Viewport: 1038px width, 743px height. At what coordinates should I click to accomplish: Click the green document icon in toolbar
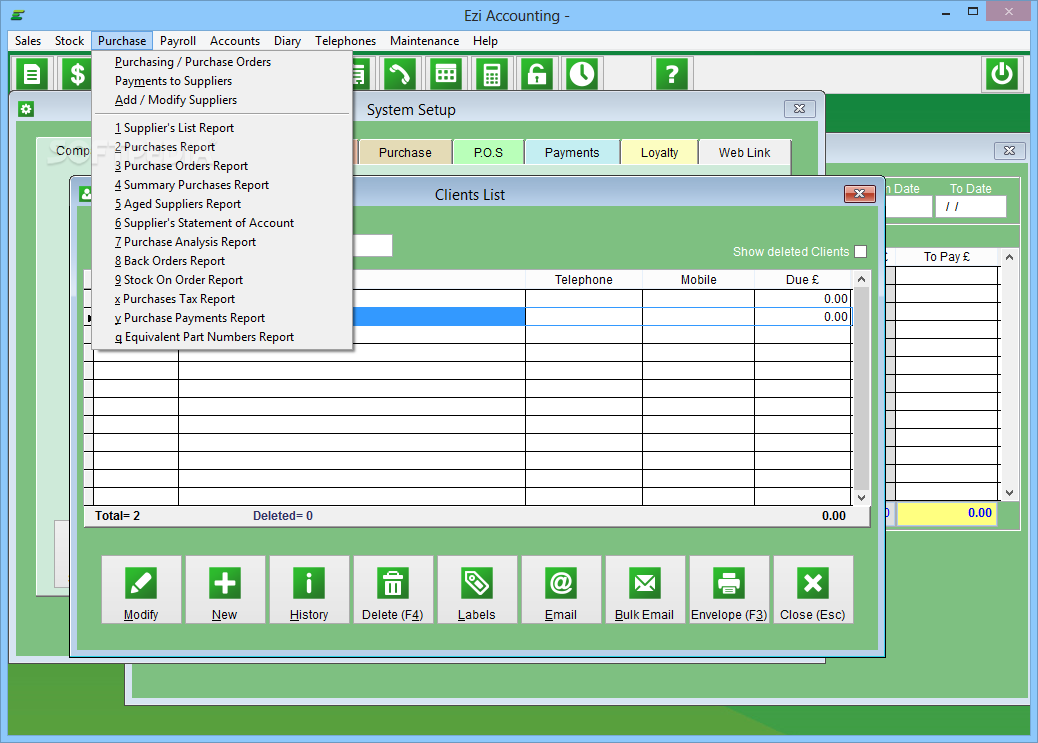32,74
